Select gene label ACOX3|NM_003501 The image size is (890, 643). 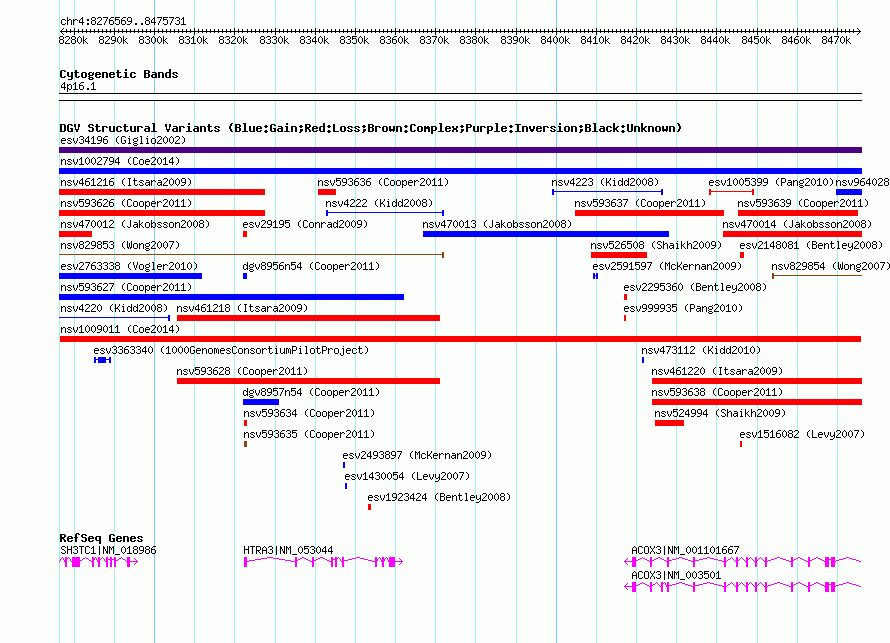point(676,575)
